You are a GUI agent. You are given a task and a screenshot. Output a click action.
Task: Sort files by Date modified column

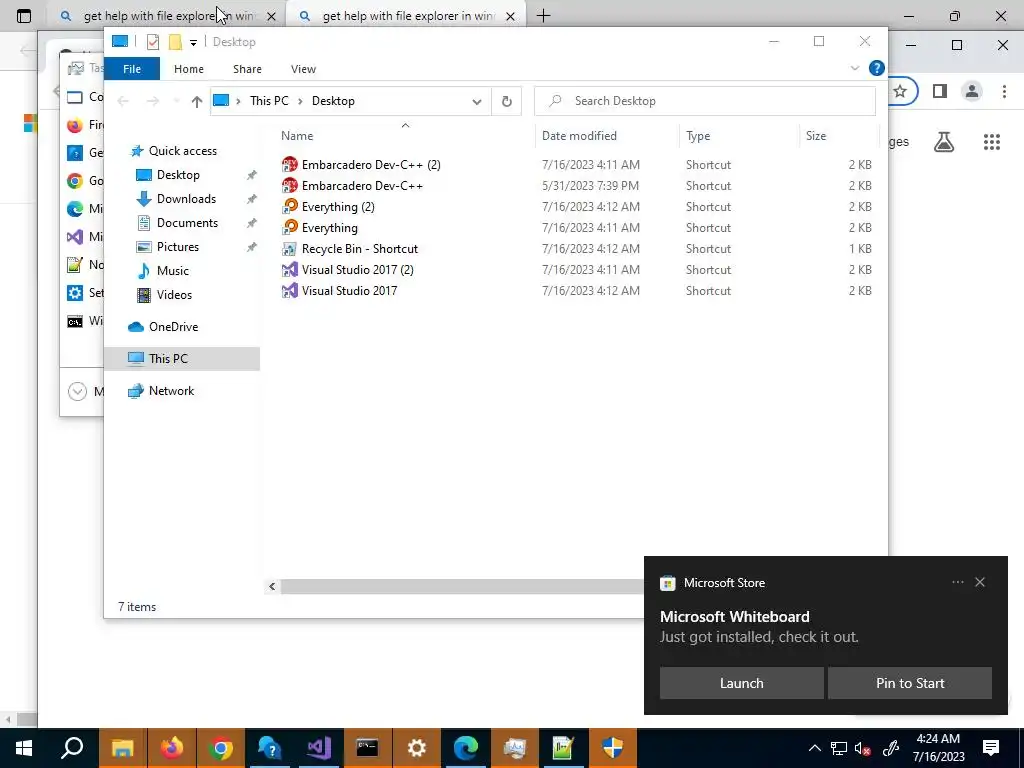tap(579, 136)
